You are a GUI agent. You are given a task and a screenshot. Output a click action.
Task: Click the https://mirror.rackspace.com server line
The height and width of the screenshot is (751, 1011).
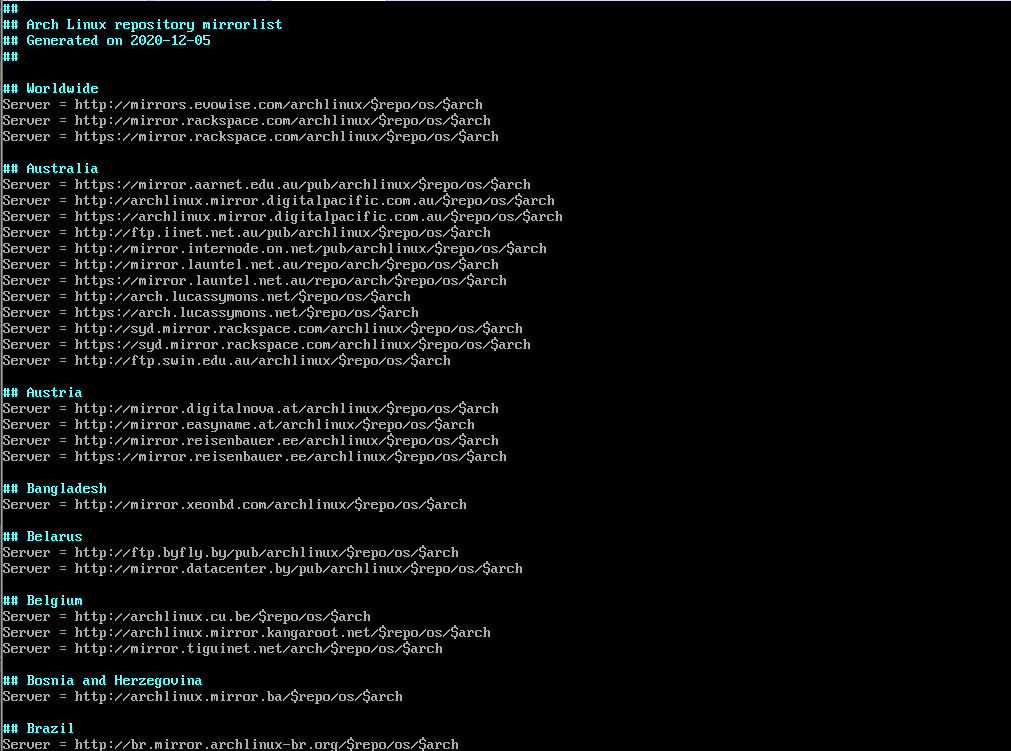tap(250, 137)
